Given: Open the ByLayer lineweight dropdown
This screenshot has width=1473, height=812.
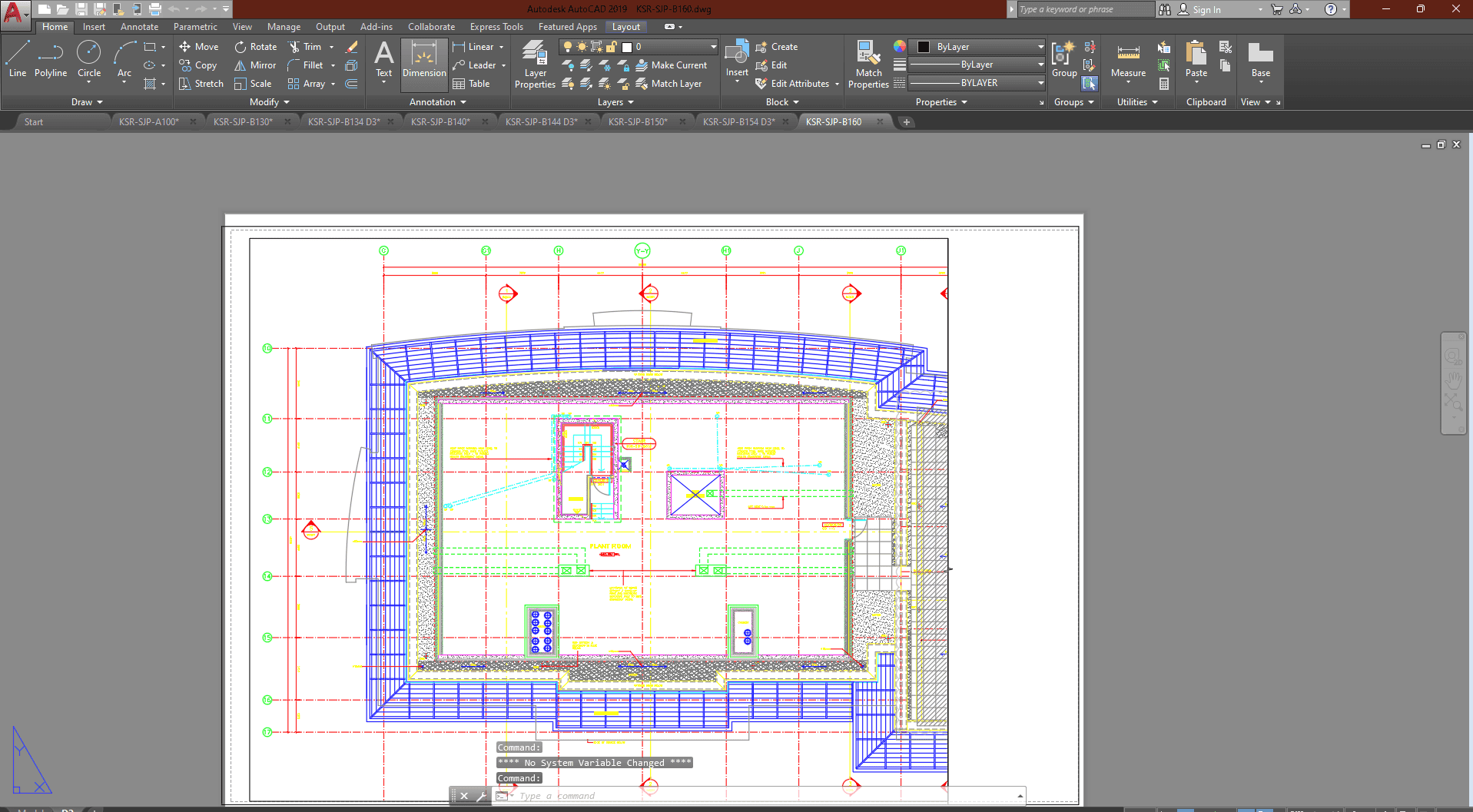Looking at the screenshot, I should pyautogui.click(x=976, y=65).
